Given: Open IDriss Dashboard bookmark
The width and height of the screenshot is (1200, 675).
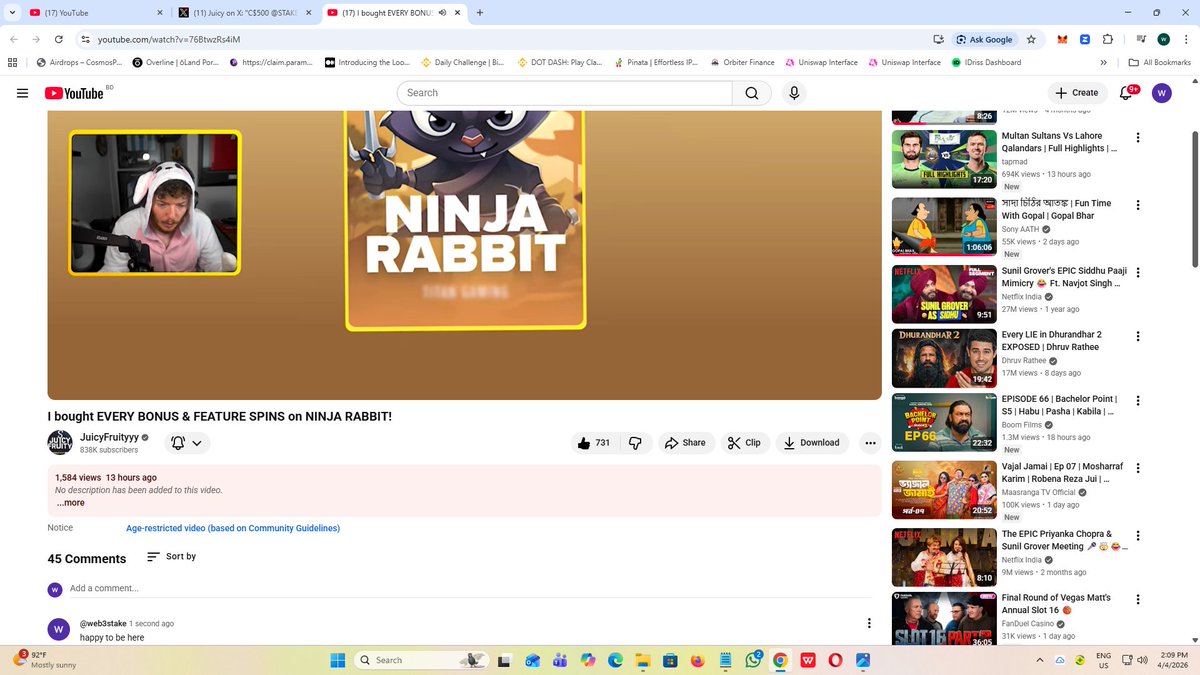Looking at the screenshot, I should pos(986,62).
